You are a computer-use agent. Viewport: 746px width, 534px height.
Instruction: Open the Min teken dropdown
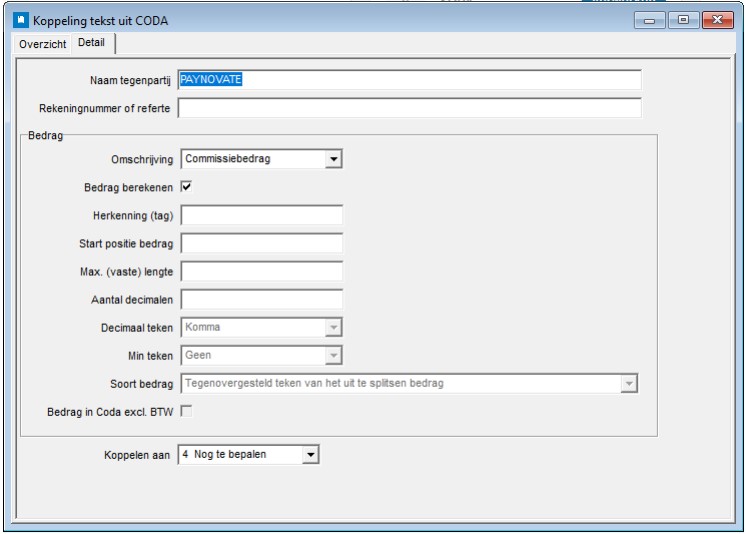click(334, 355)
